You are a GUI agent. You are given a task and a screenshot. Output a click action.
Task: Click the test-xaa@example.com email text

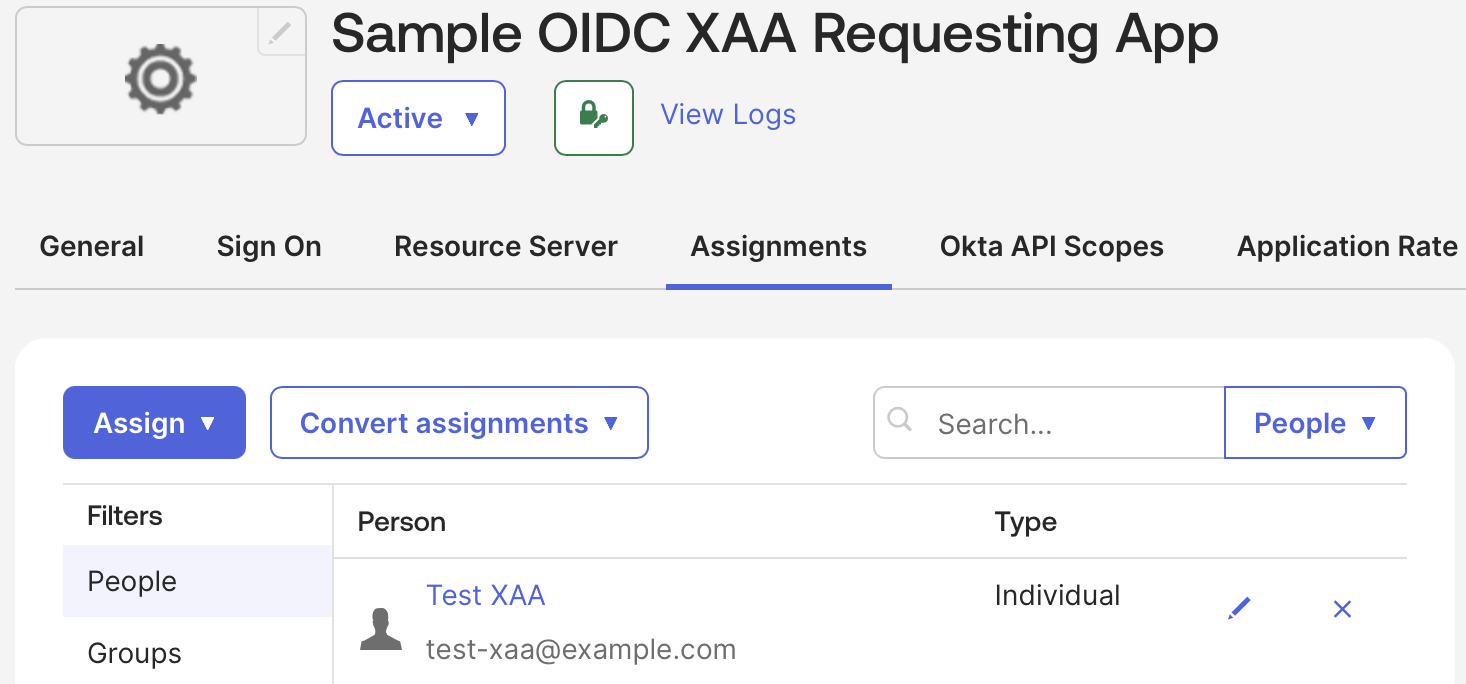[581, 650]
